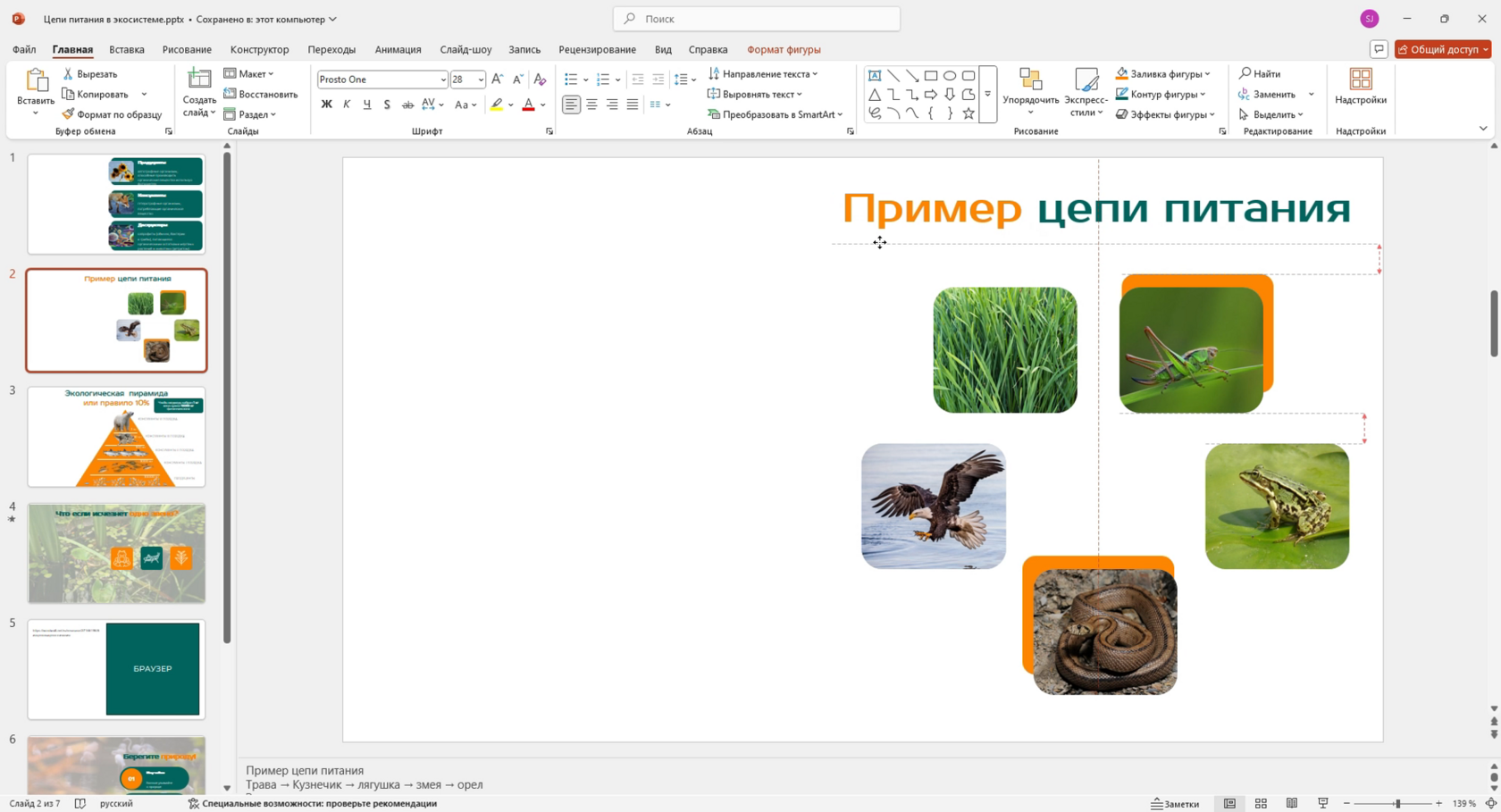Open the Find tool with magnifier icon
Image resolution: width=1501 pixels, height=812 pixels.
click(1261, 74)
